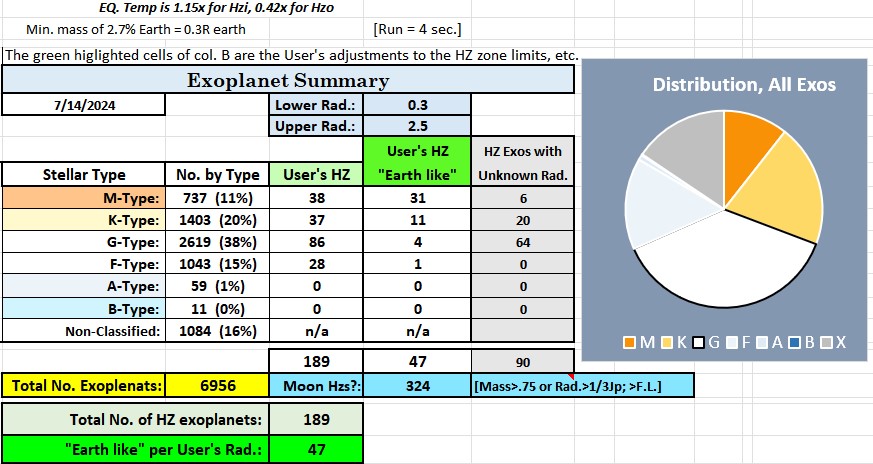Select the 'Moon Hzs?:' label cell

(316, 385)
